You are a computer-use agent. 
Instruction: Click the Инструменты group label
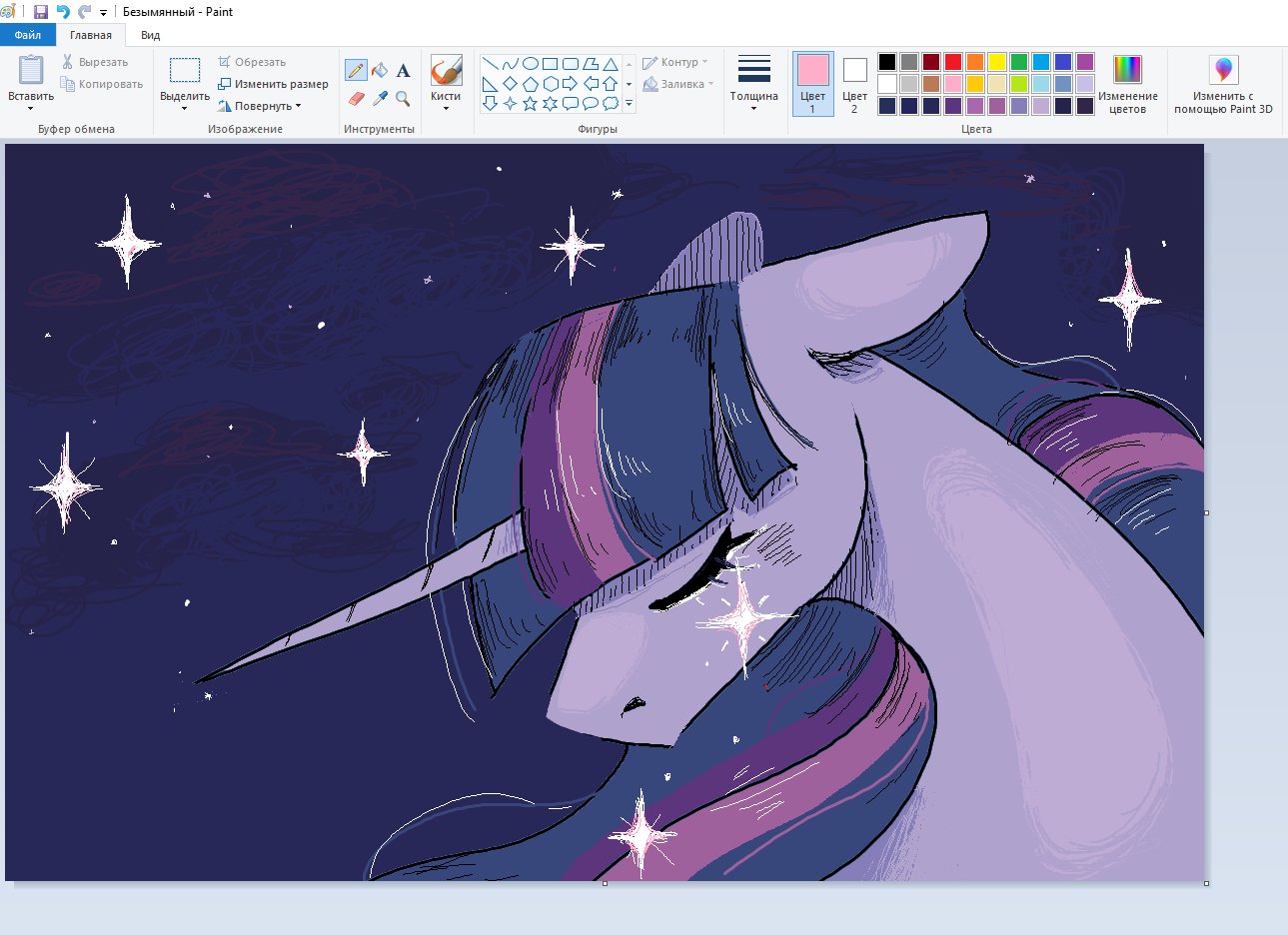379,129
